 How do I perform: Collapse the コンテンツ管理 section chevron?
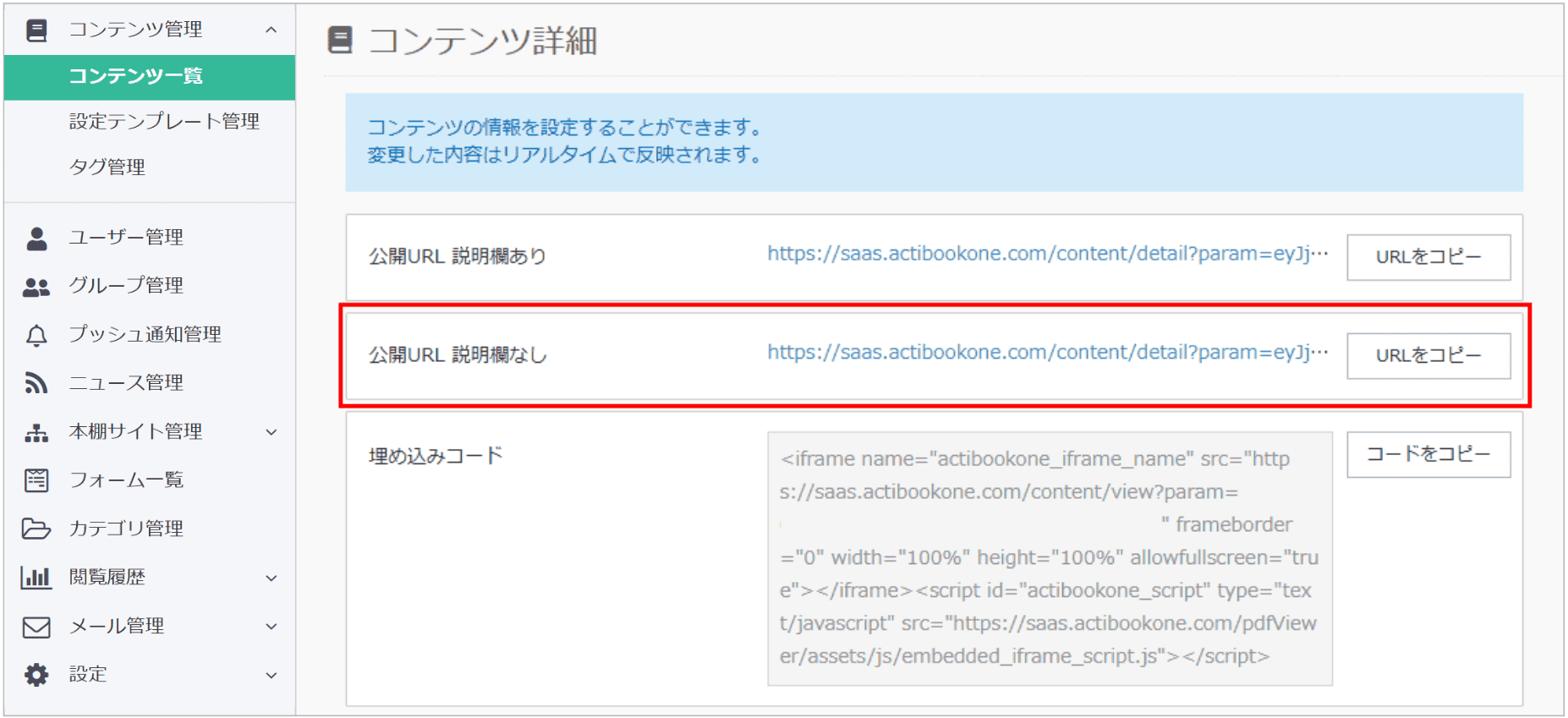(271, 30)
